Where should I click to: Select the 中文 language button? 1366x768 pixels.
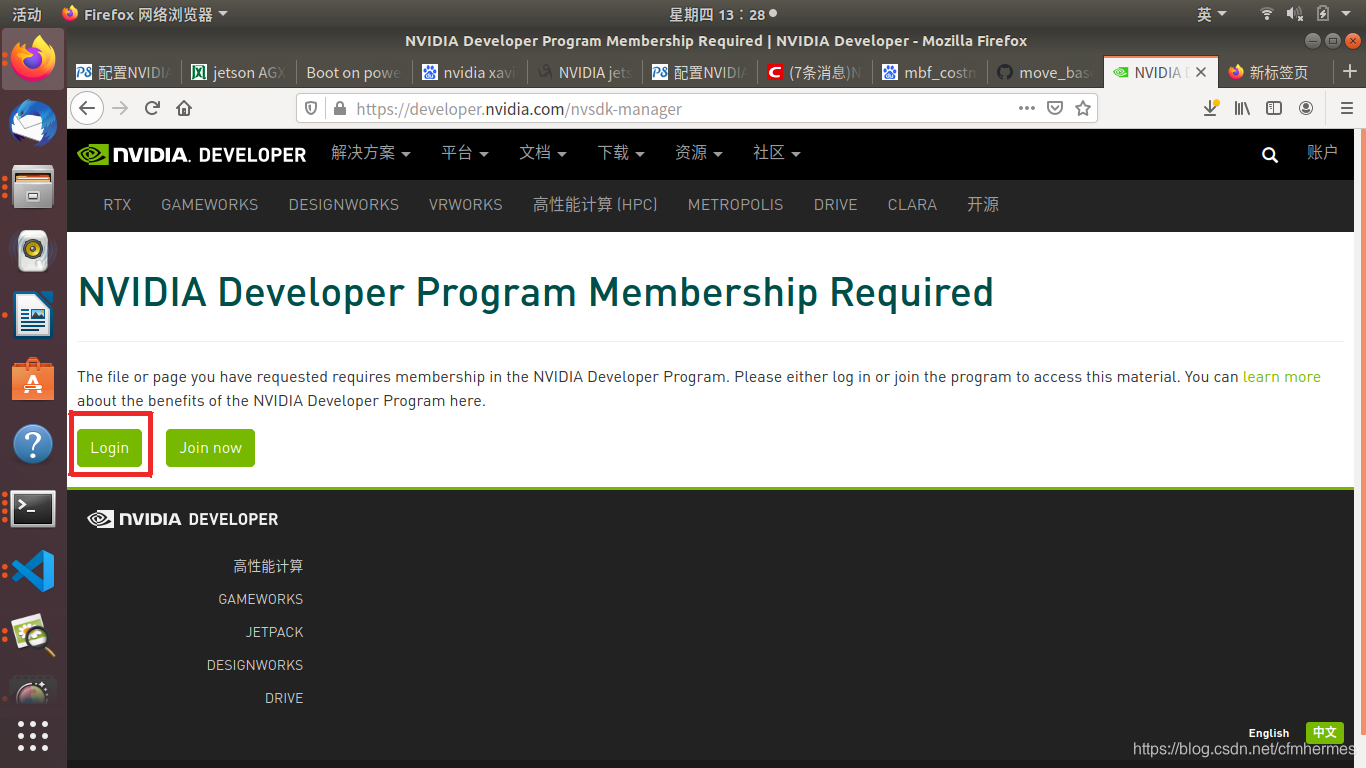pyautogui.click(x=1324, y=733)
